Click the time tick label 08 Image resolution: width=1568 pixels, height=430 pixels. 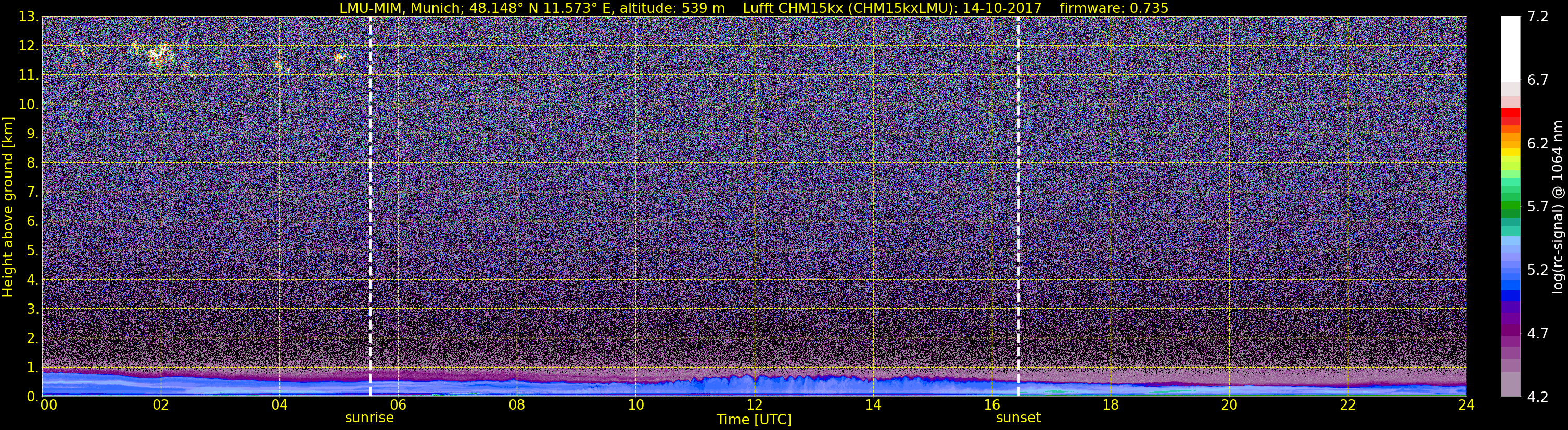pos(517,405)
